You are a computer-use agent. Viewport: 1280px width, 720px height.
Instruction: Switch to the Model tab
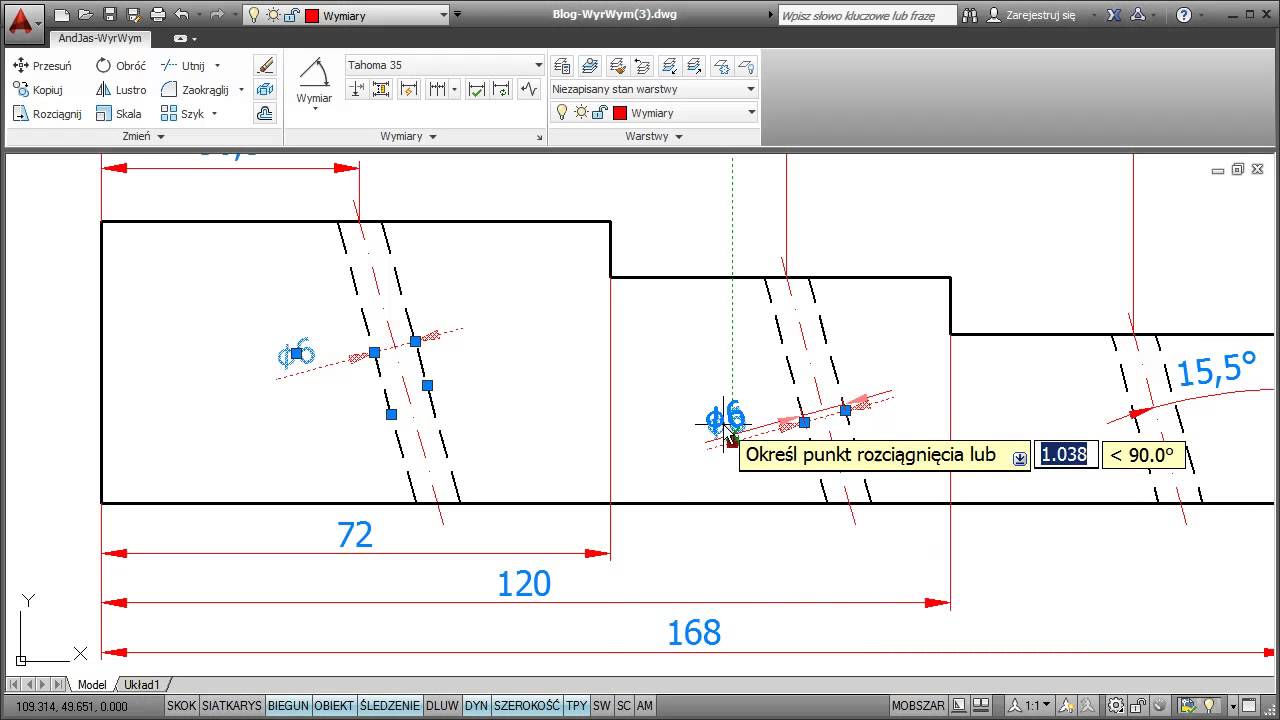[x=92, y=685]
